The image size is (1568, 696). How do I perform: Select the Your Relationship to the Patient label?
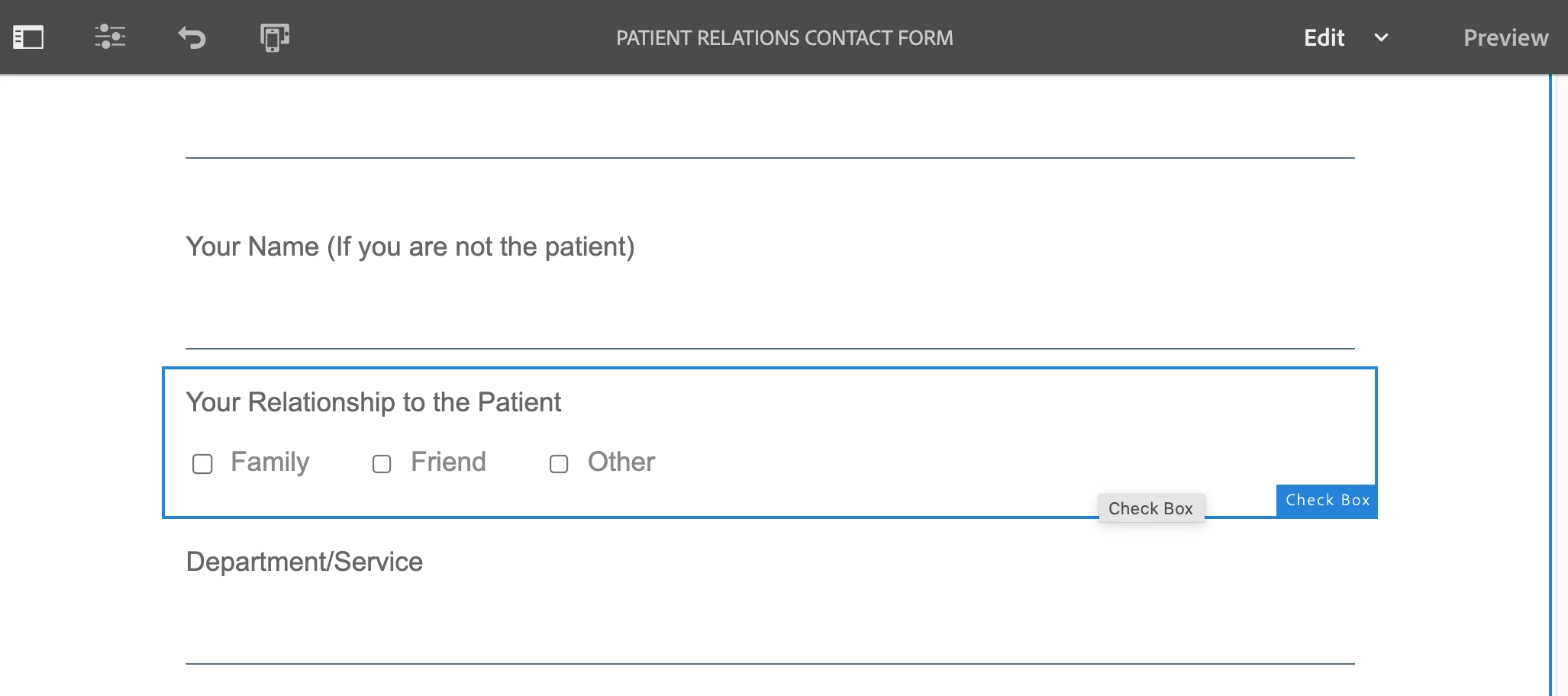tap(373, 402)
